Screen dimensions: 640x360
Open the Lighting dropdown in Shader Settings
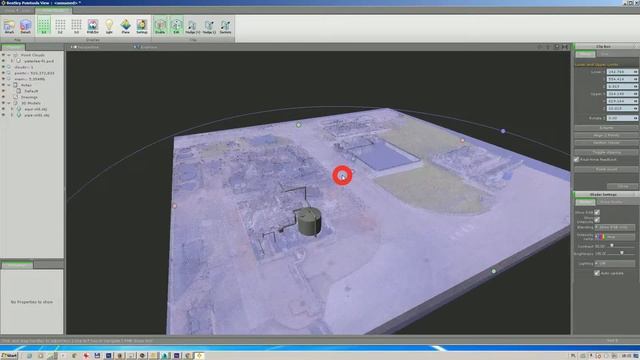[x=615, y=264]
